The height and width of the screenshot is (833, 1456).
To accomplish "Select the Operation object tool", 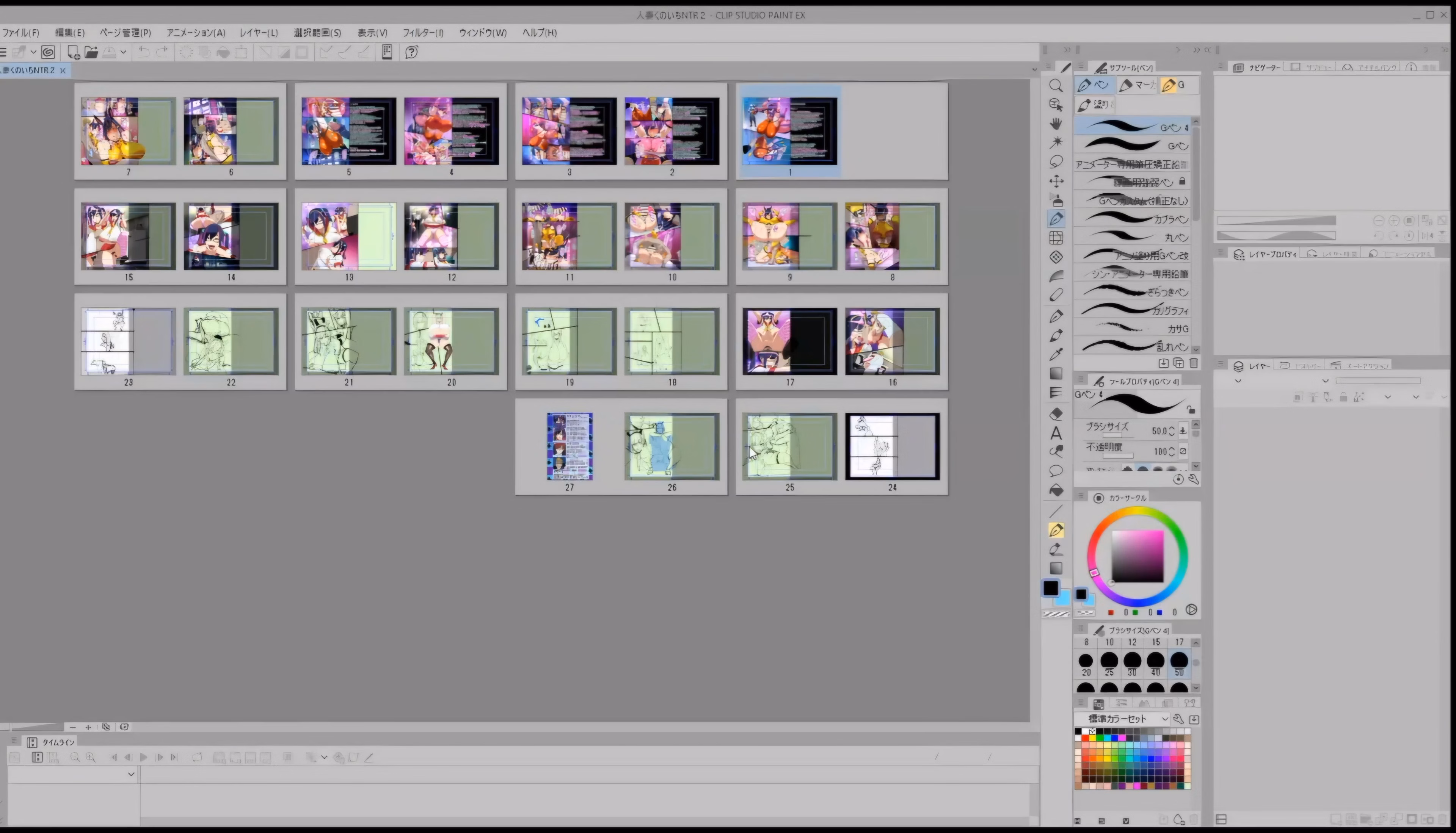I will (1056, 105).
